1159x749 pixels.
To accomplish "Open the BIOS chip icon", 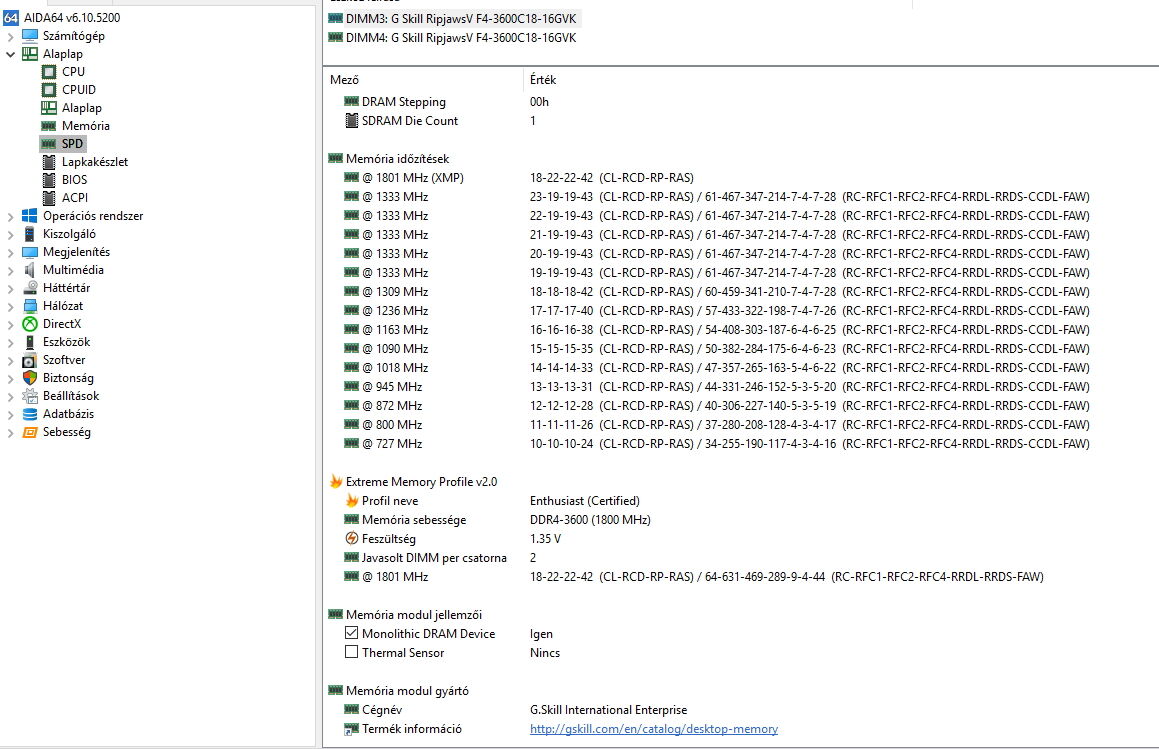I will [49, 180].
